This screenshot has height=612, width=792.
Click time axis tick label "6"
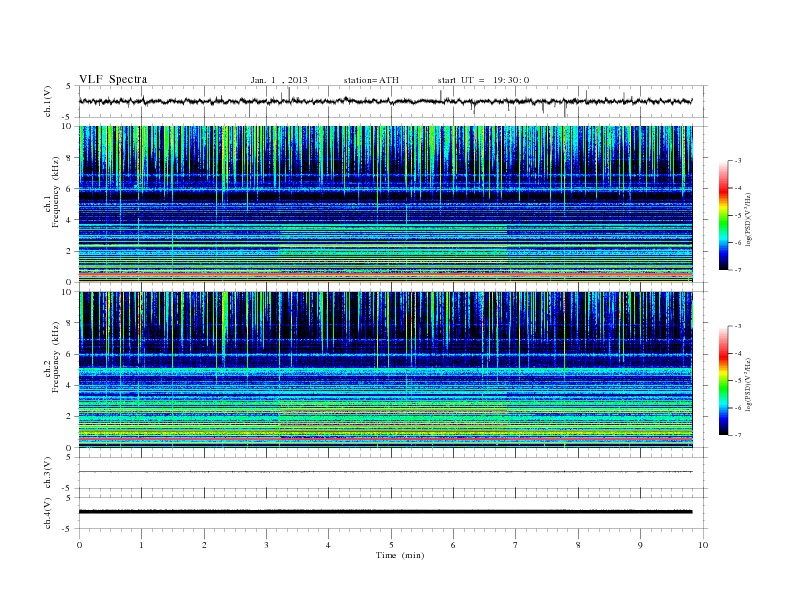(453, 545)
